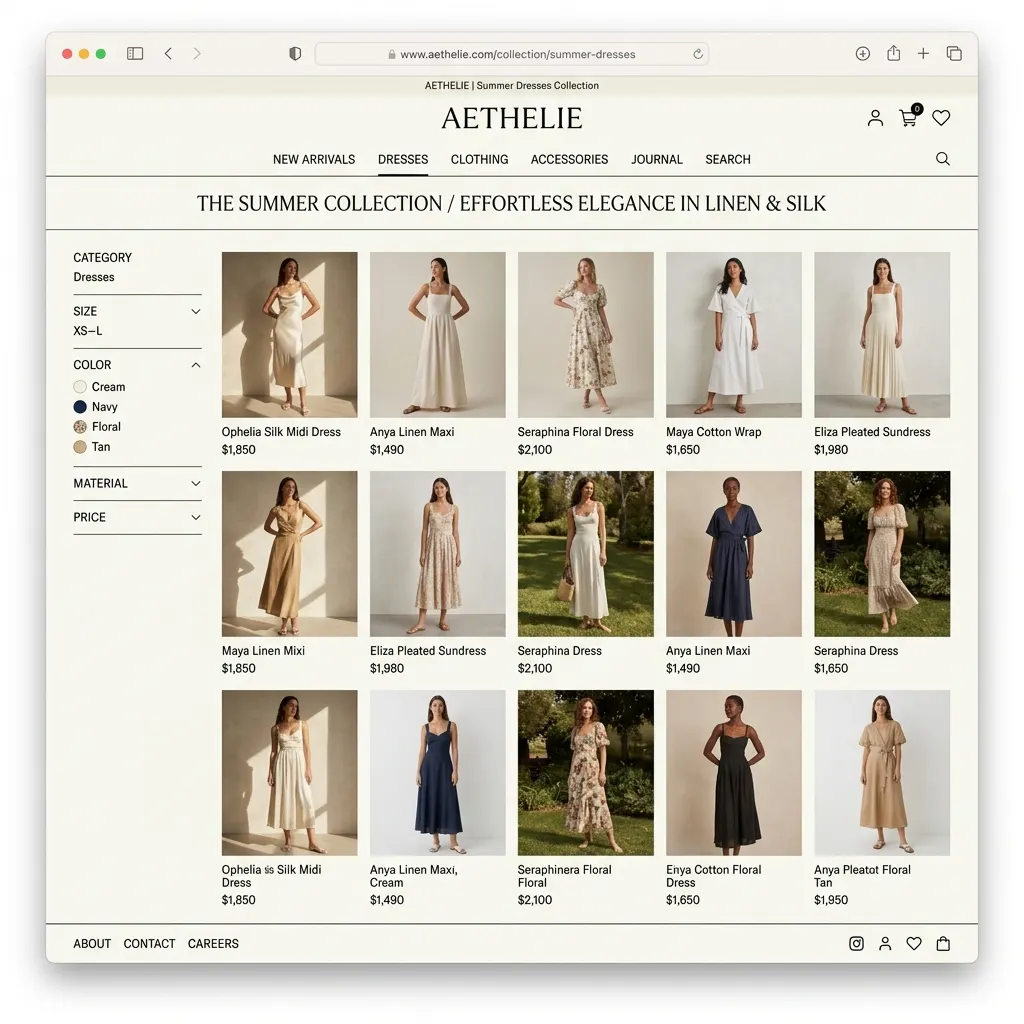Click the XS–L size value
The image size is (1024, 1024).
click(88, 331)
